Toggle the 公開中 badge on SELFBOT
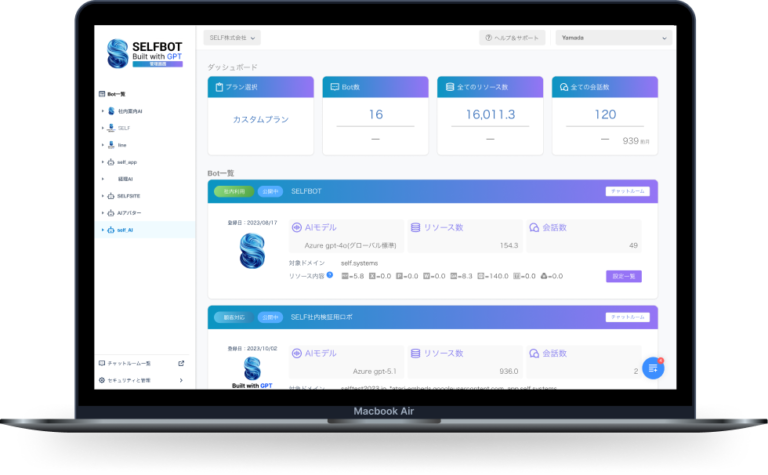768x475 pixels. [270, 190]
